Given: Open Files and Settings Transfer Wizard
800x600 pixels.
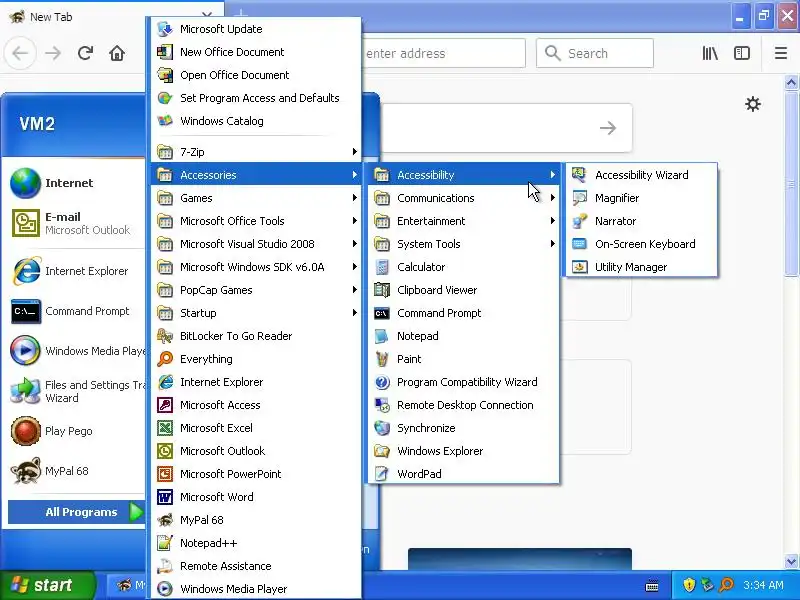Looking at the screenshot, I should tap(75, 391).
